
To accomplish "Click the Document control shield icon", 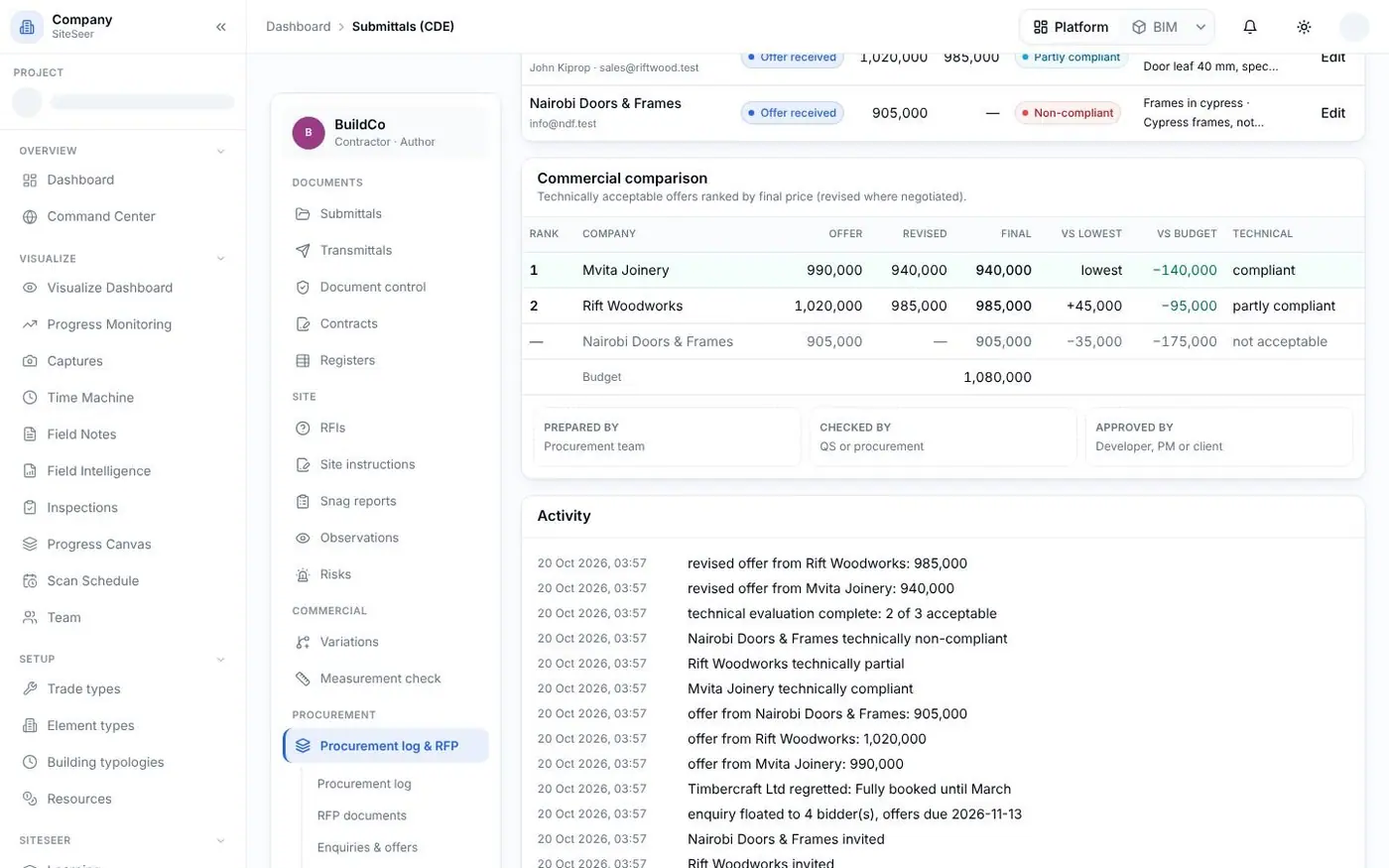I will [303, 287].
